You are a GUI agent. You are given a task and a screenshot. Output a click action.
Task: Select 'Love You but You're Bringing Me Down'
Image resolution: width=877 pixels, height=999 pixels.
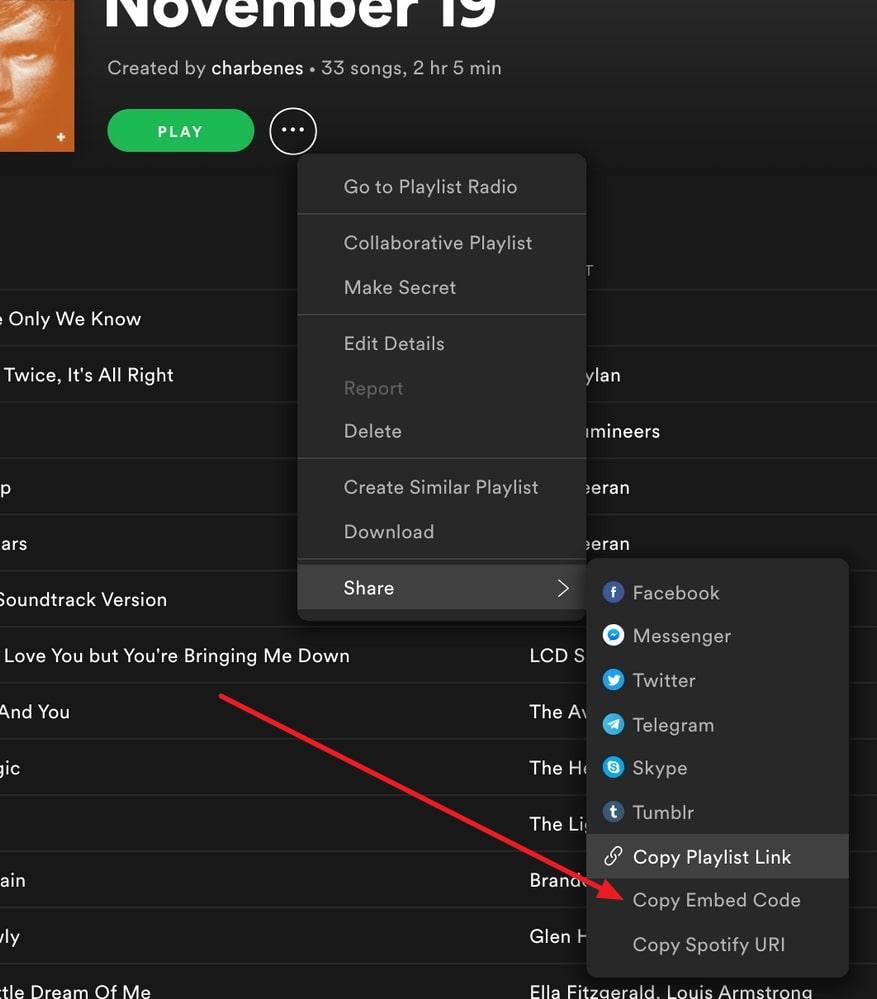[176, 656]
